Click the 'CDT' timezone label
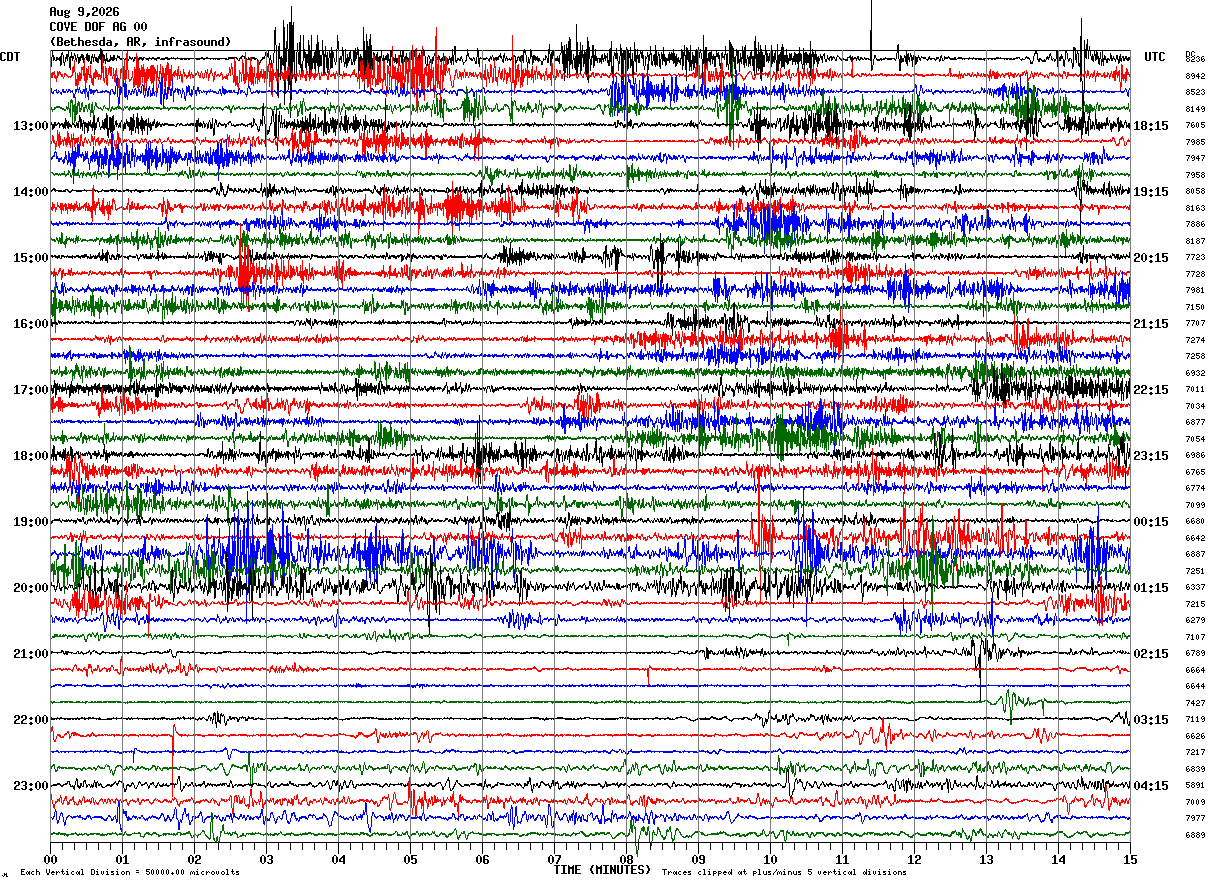This screenshot has height=886, width=1210. tap(10, 57)
